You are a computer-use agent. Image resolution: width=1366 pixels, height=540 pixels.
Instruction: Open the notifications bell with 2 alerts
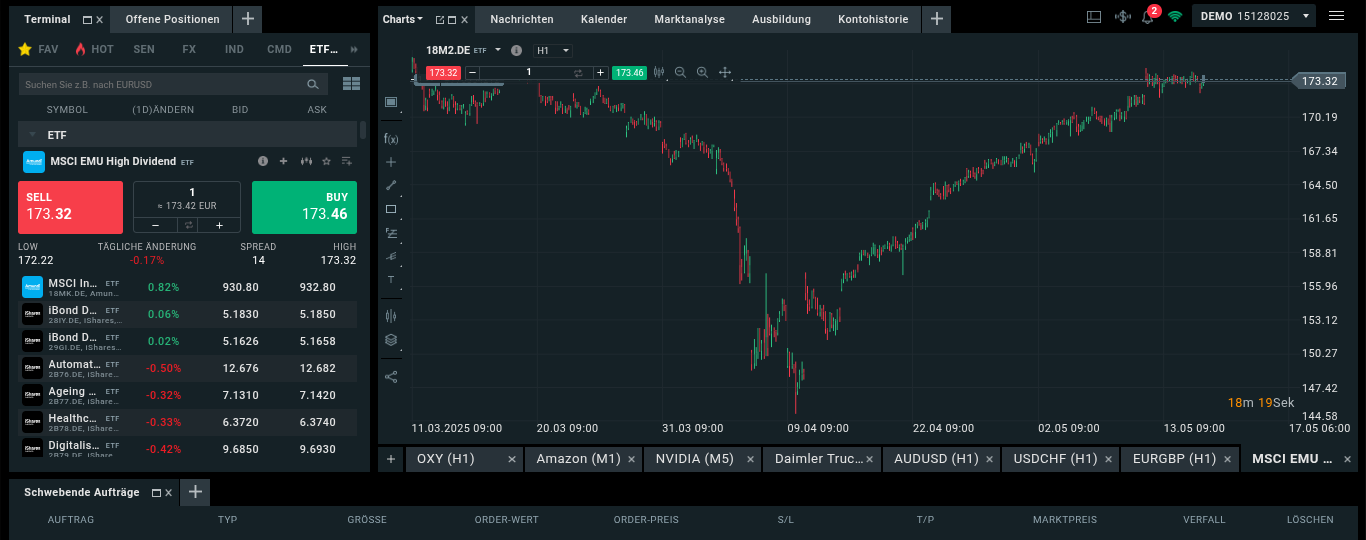click(x=1149, y=16)
